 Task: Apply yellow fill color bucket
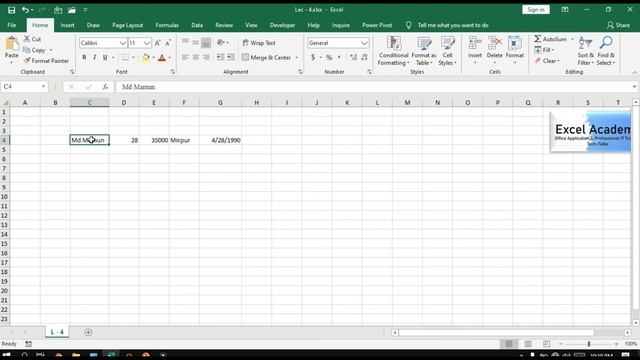[146, 58]
